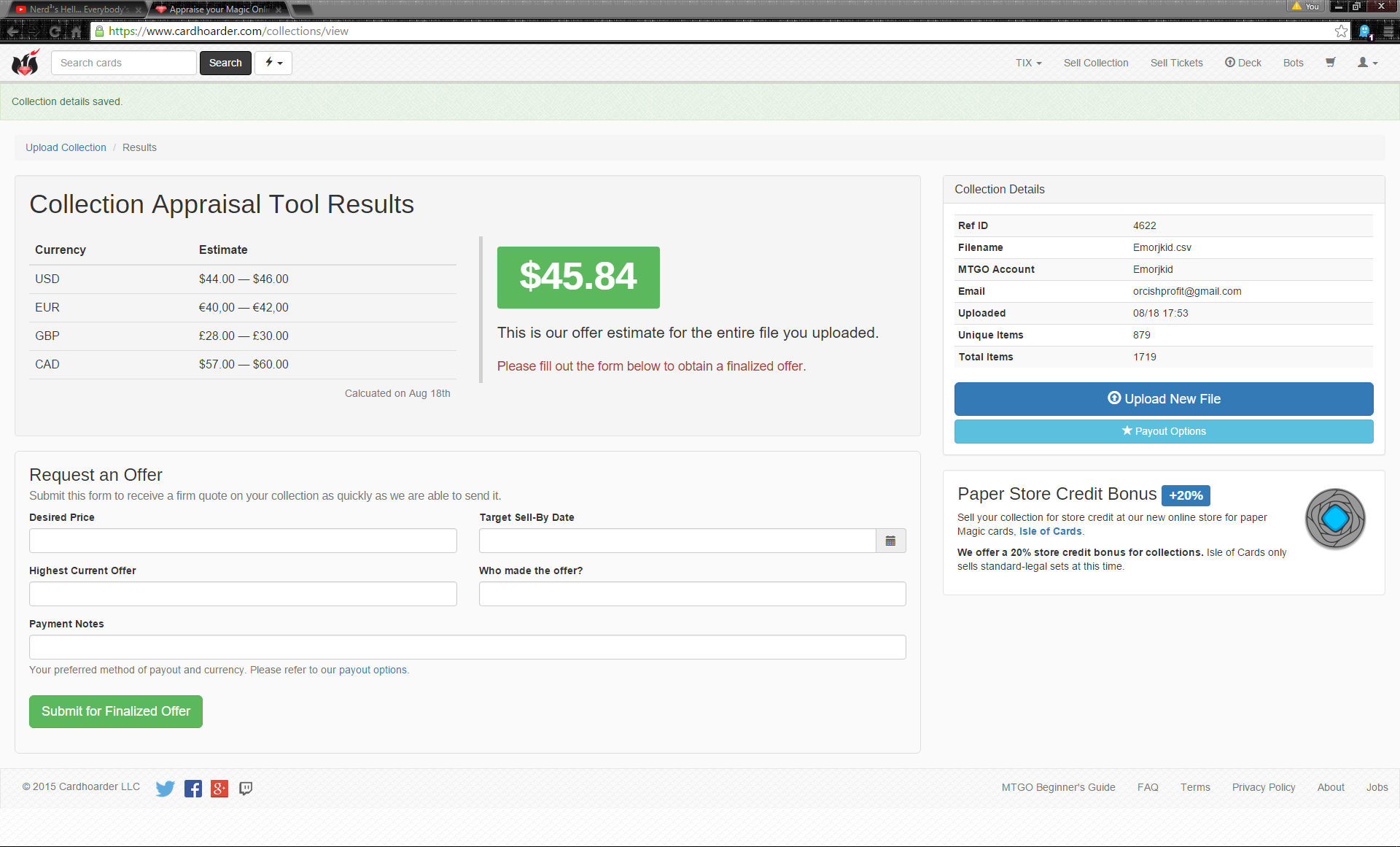Expand the user account dropdown
This screenshot has width=1400, height=847.
point(1367,63)
